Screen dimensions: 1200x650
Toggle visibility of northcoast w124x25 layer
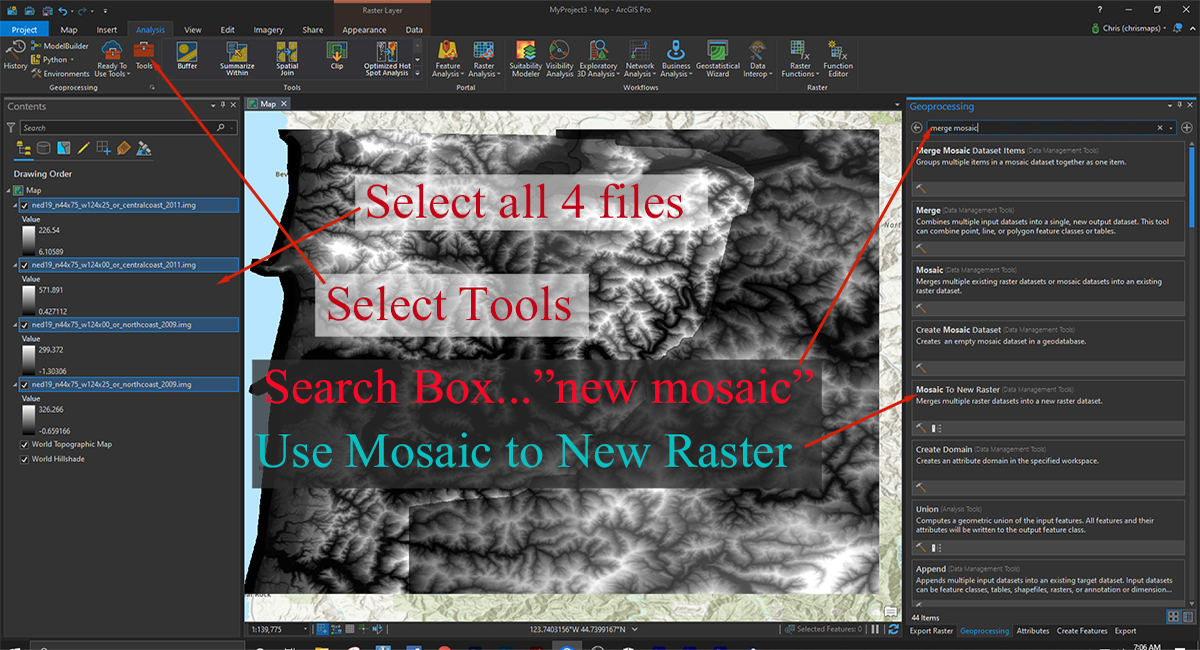tap(24, 384)
